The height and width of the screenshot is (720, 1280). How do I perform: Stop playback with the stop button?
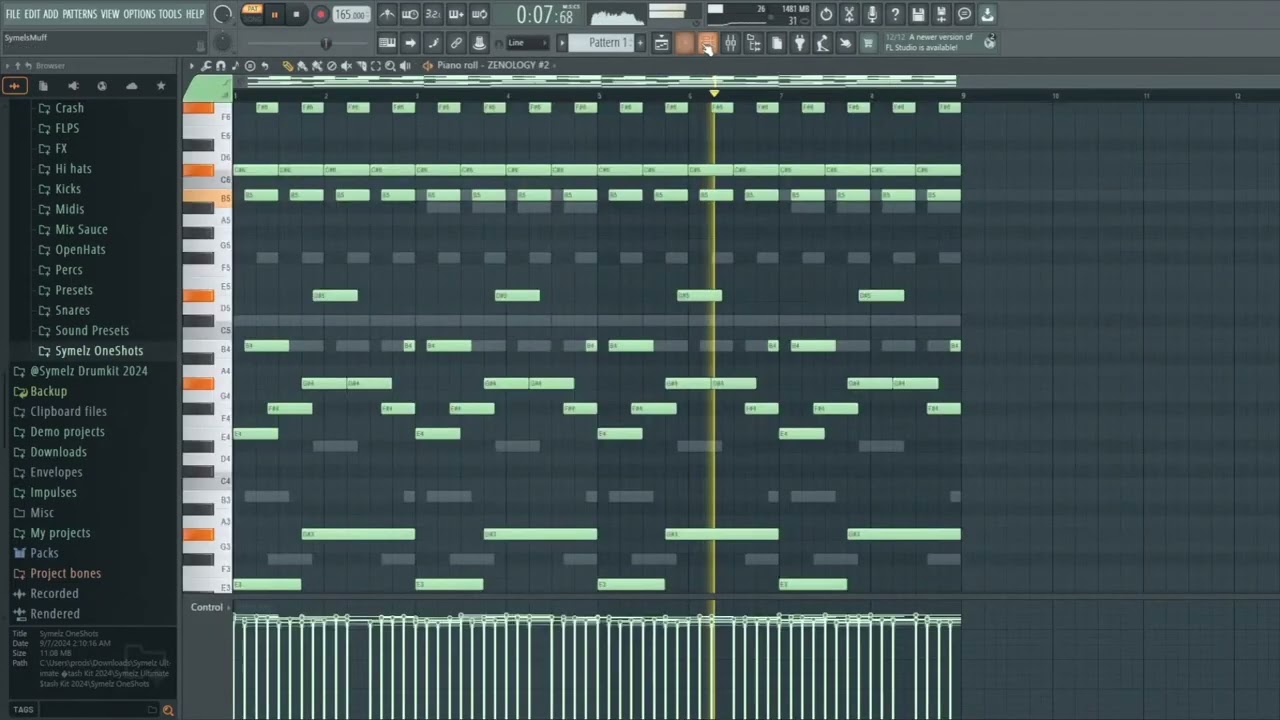tap(296, 15)
